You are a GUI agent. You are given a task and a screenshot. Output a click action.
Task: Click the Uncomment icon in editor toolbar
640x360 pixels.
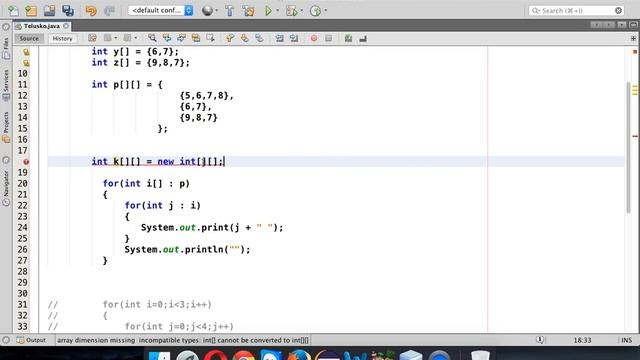pos(363,38)
